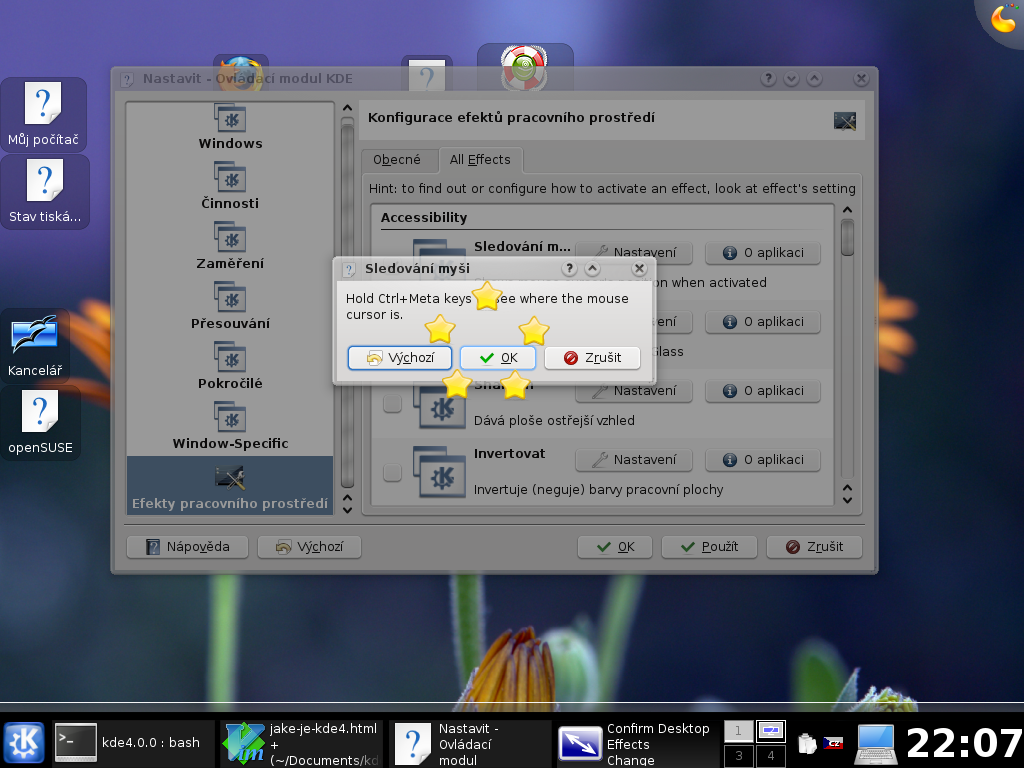Launch the Kancelář office desktop icon

(x=35, y=345)
